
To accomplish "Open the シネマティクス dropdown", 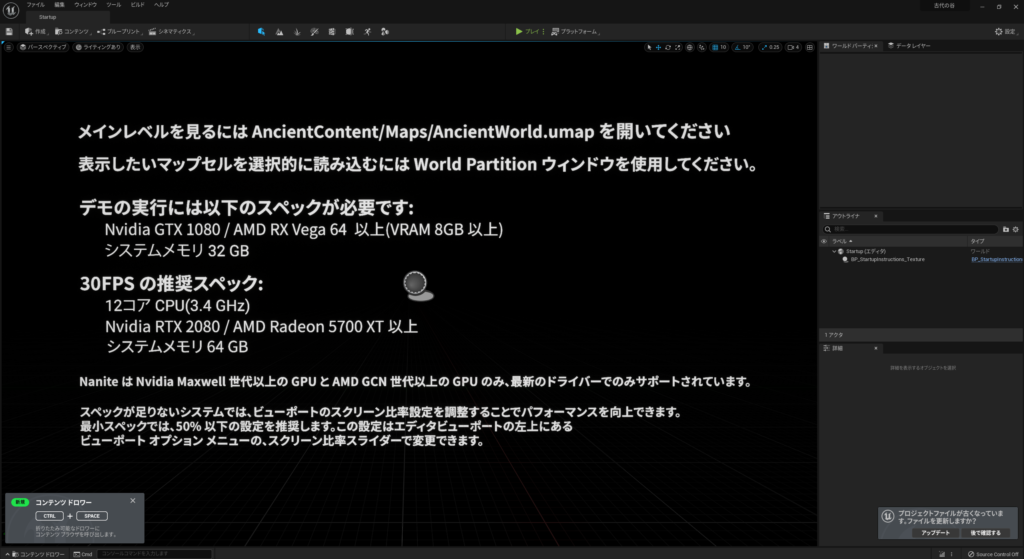I will click(x=172, y=31).
